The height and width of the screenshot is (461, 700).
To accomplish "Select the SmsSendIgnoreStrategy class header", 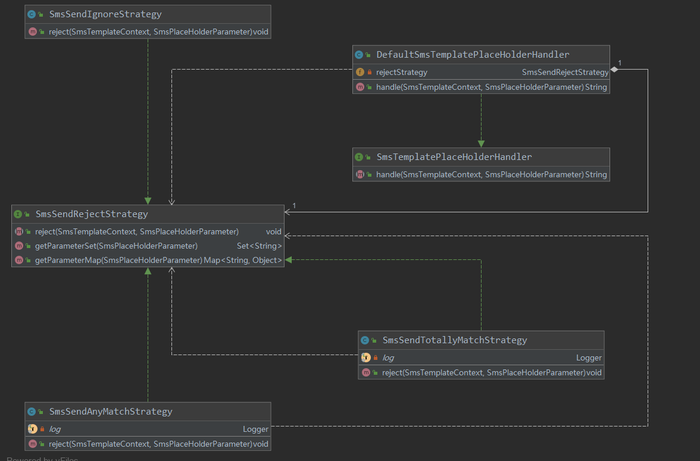I will point(148,14).
